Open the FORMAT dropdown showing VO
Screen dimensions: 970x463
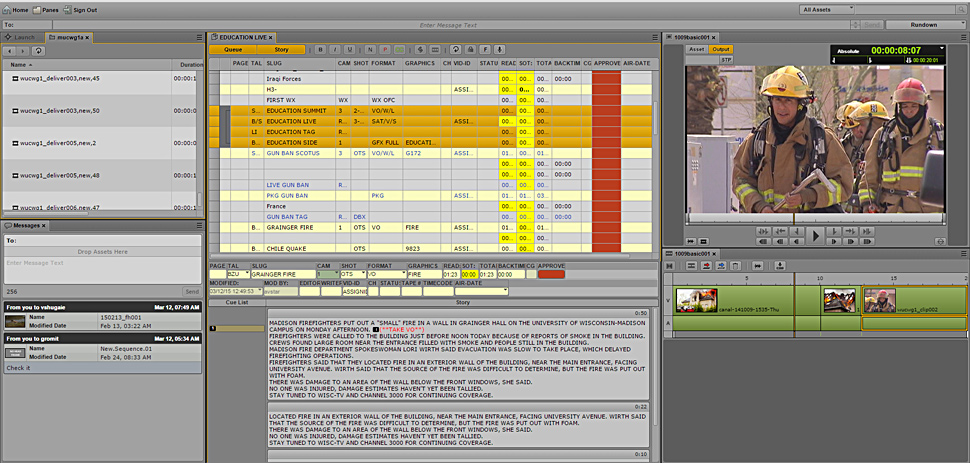(x=387, y=274)
